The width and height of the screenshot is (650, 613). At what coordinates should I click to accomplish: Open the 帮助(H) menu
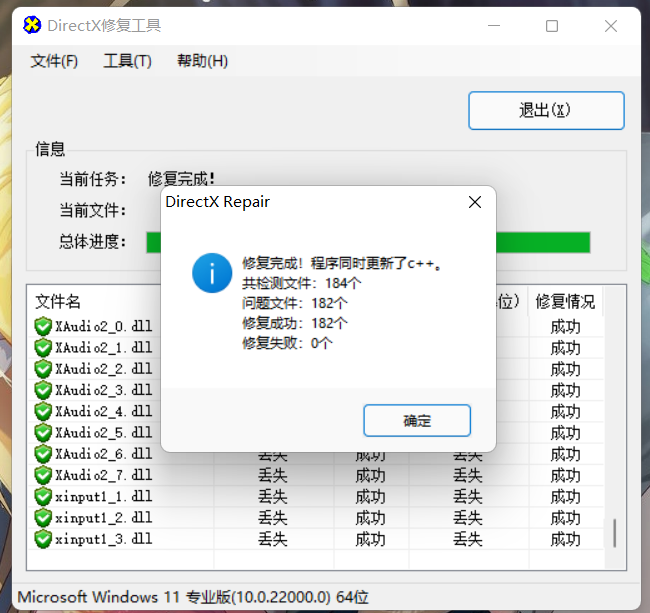(x=202, y=61)
